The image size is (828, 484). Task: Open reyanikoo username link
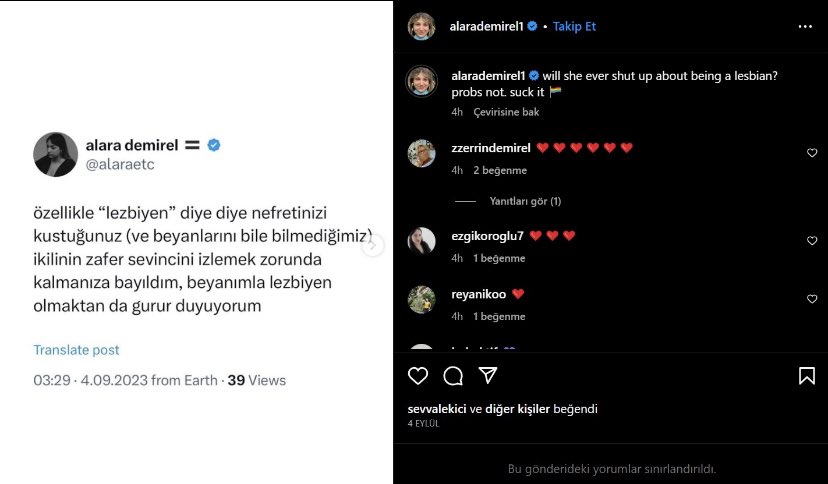tap(478, 294)
